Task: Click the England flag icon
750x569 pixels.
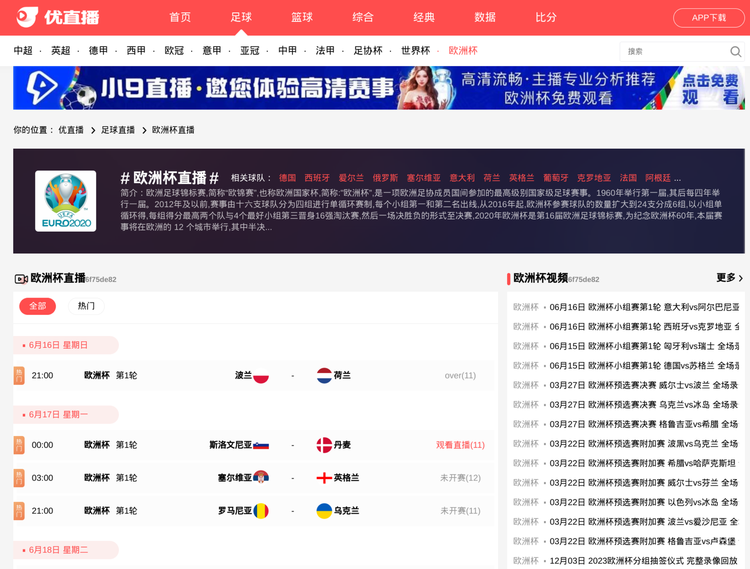Action: point(324,478)
